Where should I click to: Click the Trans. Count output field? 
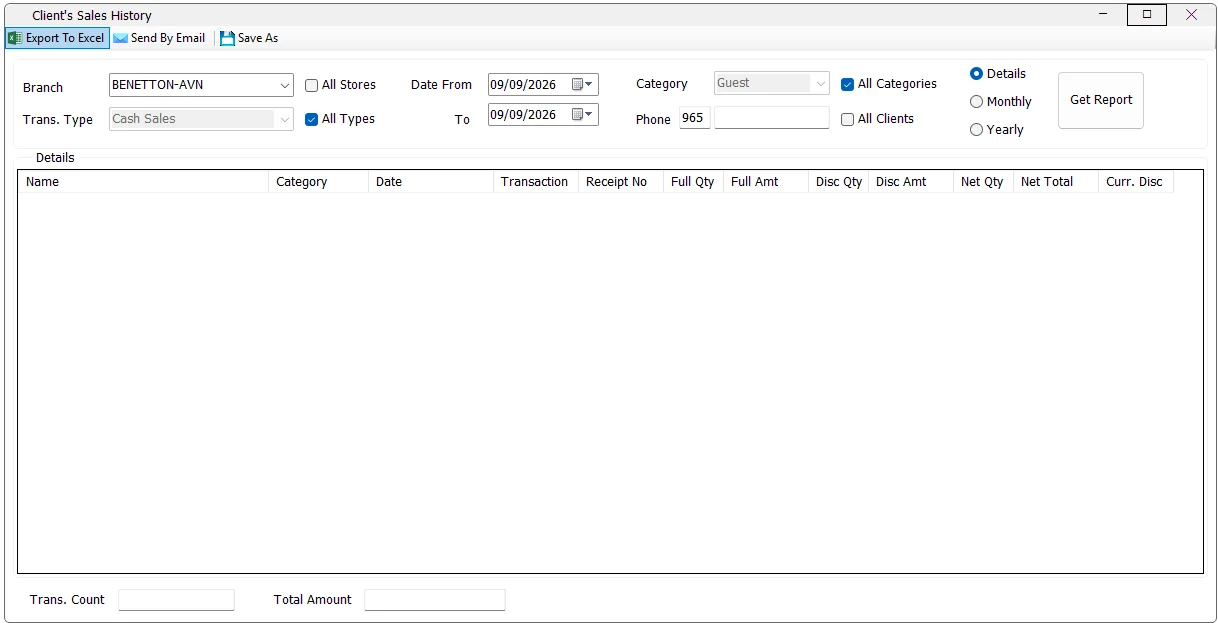pyautogui.click(x=176, y=600)
